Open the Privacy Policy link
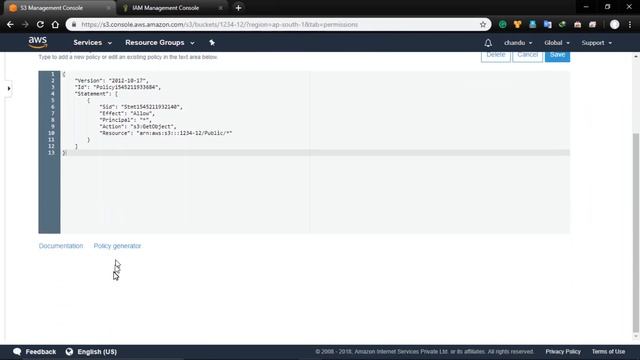 563,351
